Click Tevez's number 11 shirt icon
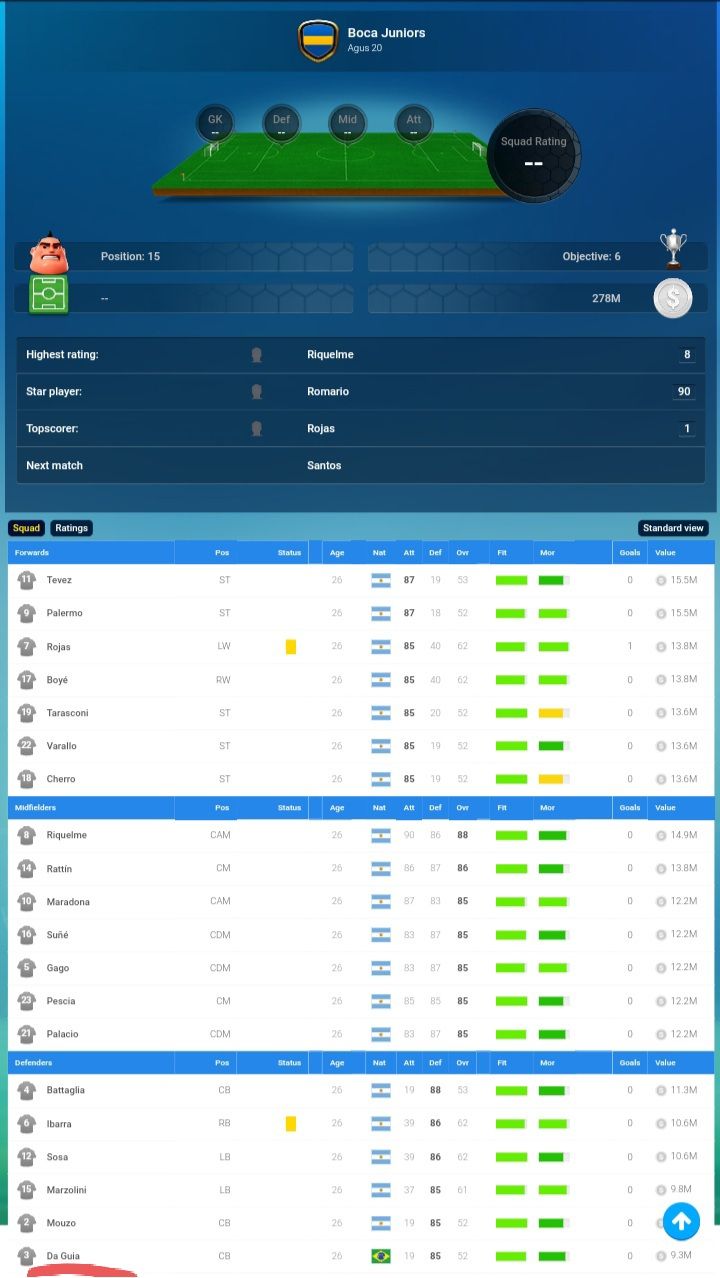The image size is (720, 1278). [x=26, y=579]
